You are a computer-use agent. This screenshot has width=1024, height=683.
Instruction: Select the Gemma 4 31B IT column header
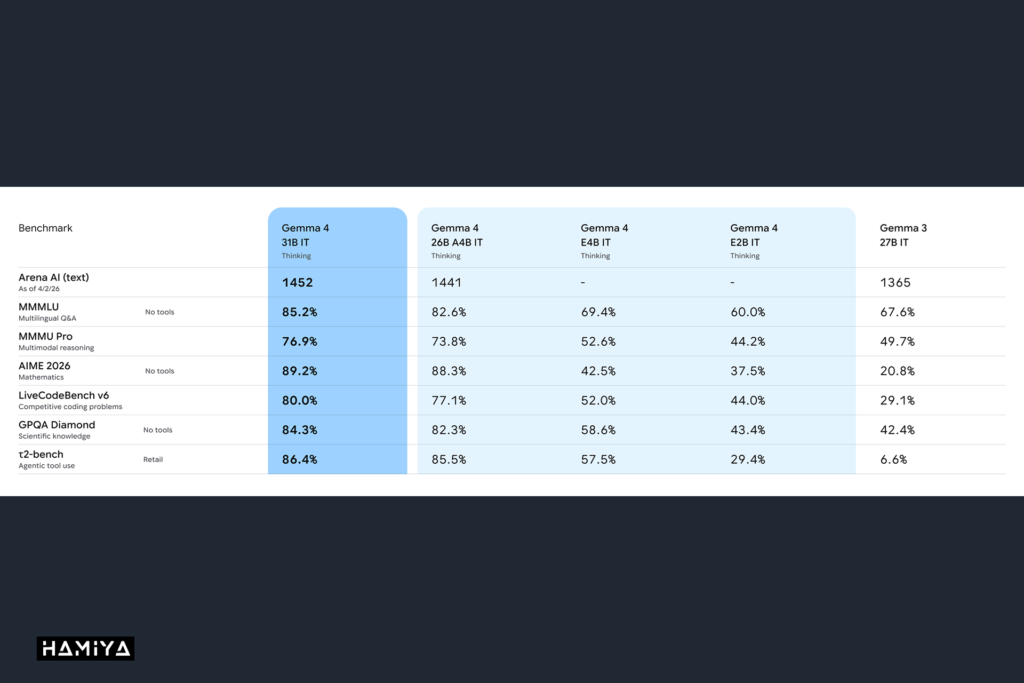305,241
